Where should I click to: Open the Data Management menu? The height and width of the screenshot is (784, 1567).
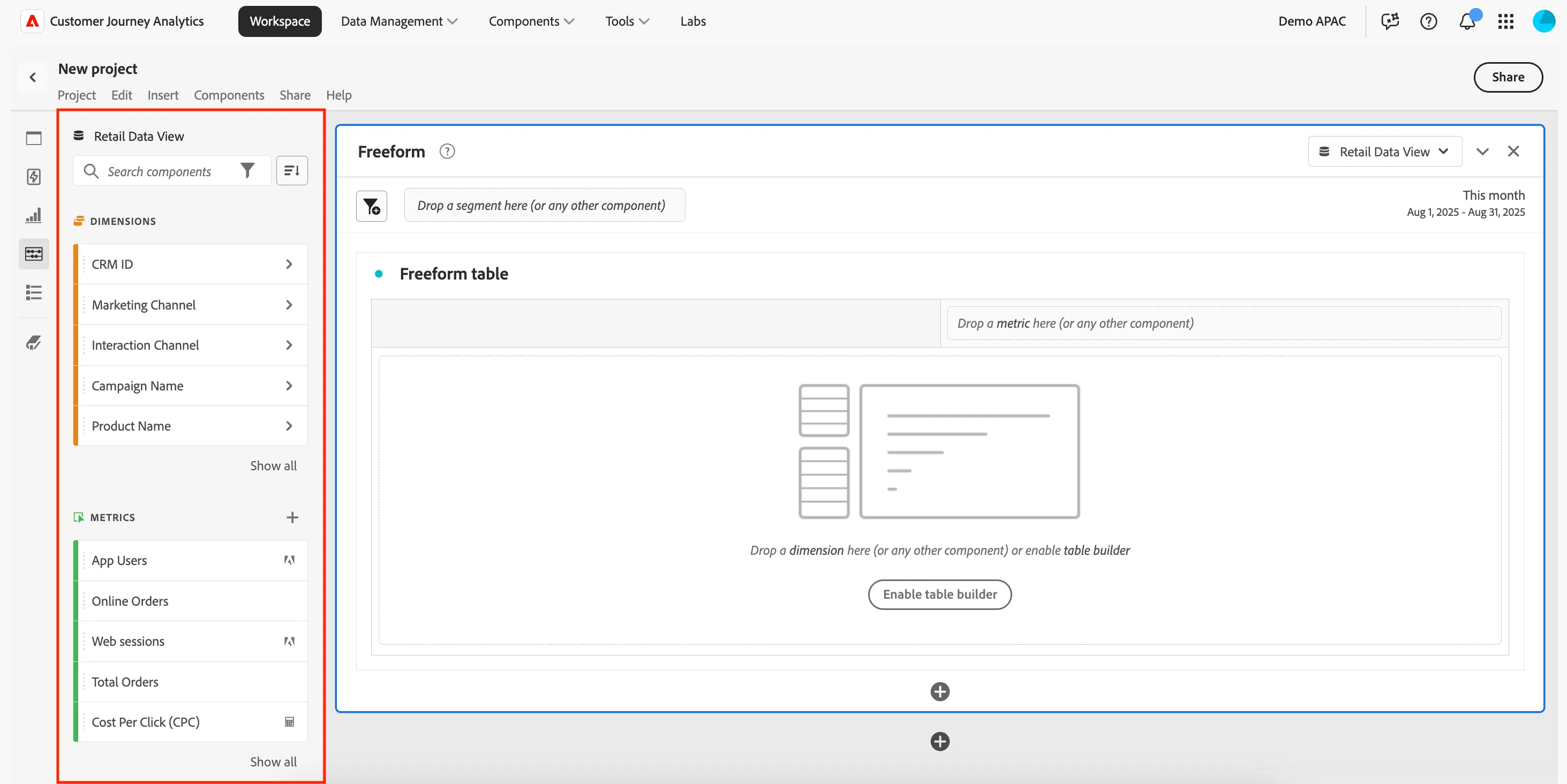pyautogui.click(x=399, y=21)
